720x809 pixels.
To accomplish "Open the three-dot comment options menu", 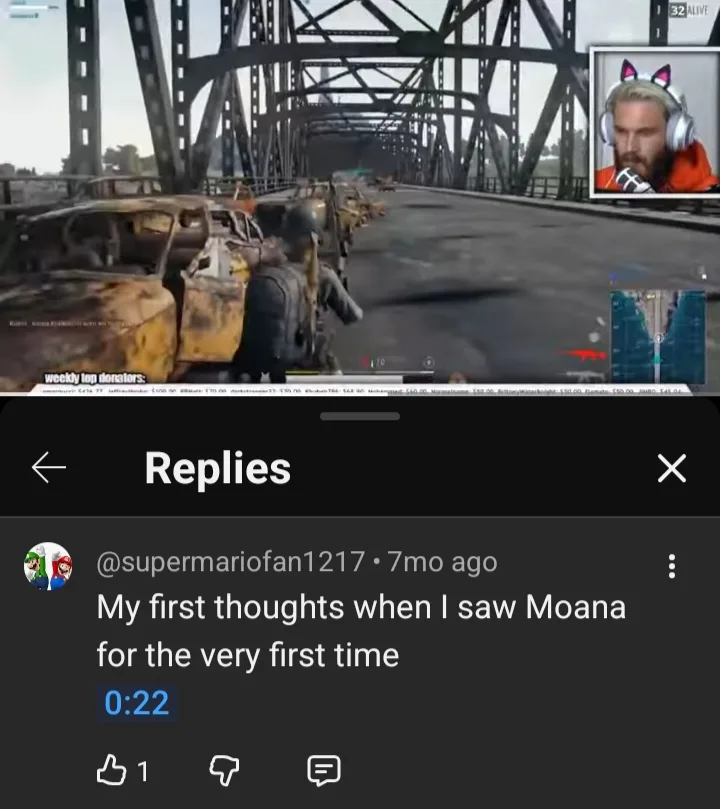I will point(672,566).
